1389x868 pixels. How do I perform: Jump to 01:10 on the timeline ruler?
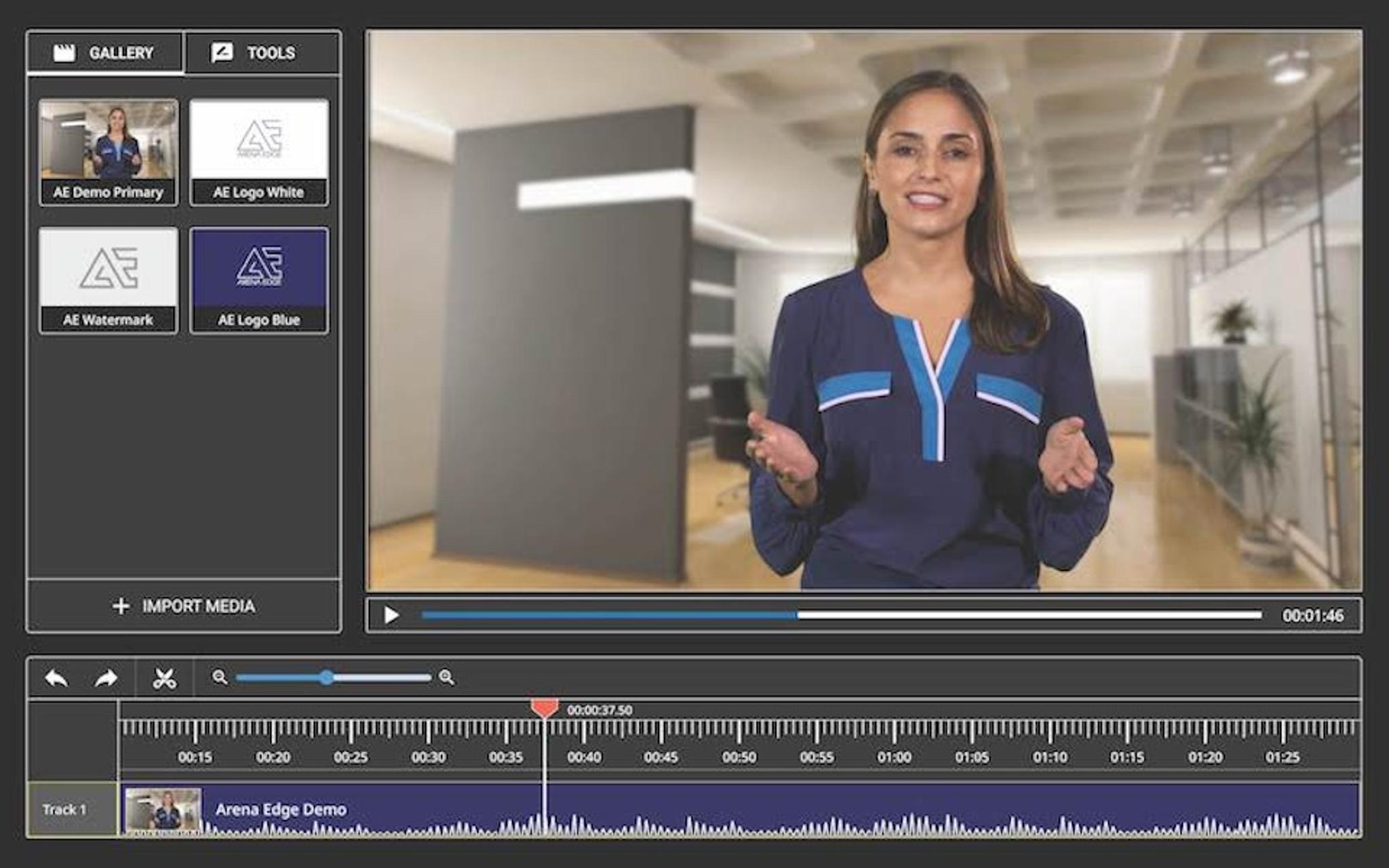1050,757
